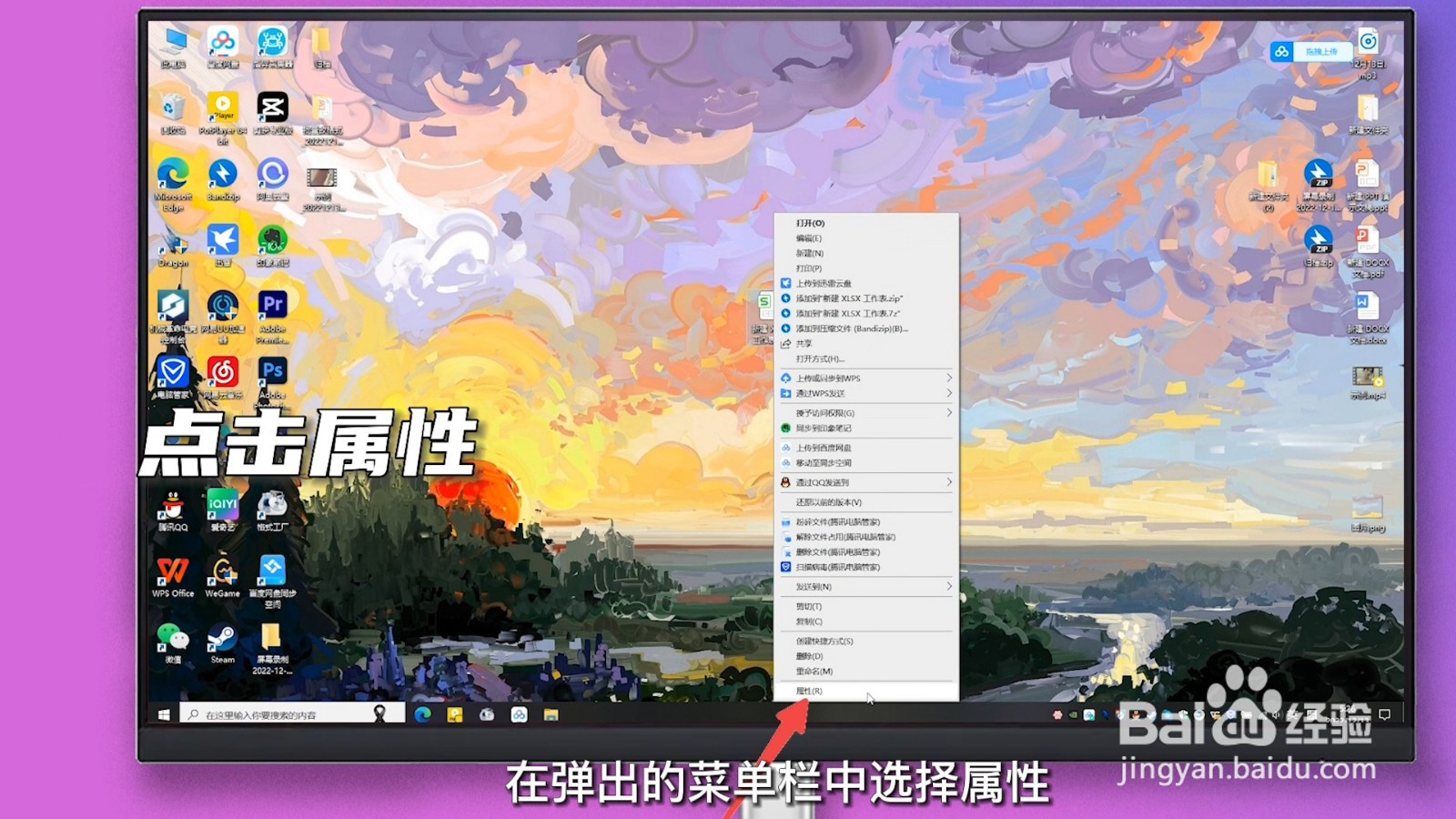
Task: Open the 此电脑 desktop icon
Action: (x=173, y=47)
